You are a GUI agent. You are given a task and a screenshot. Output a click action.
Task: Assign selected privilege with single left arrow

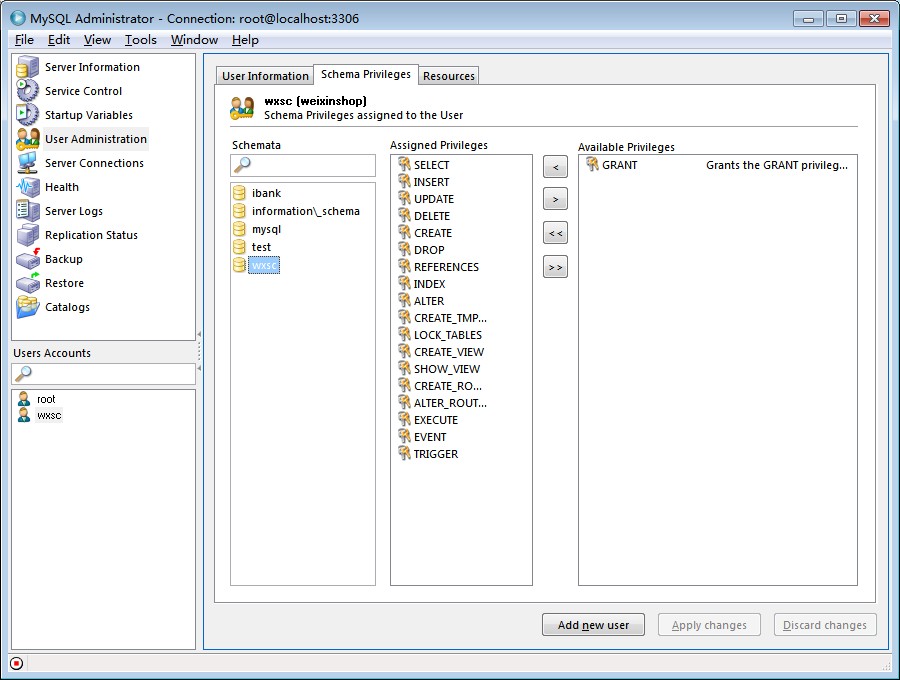click(555, 167)
